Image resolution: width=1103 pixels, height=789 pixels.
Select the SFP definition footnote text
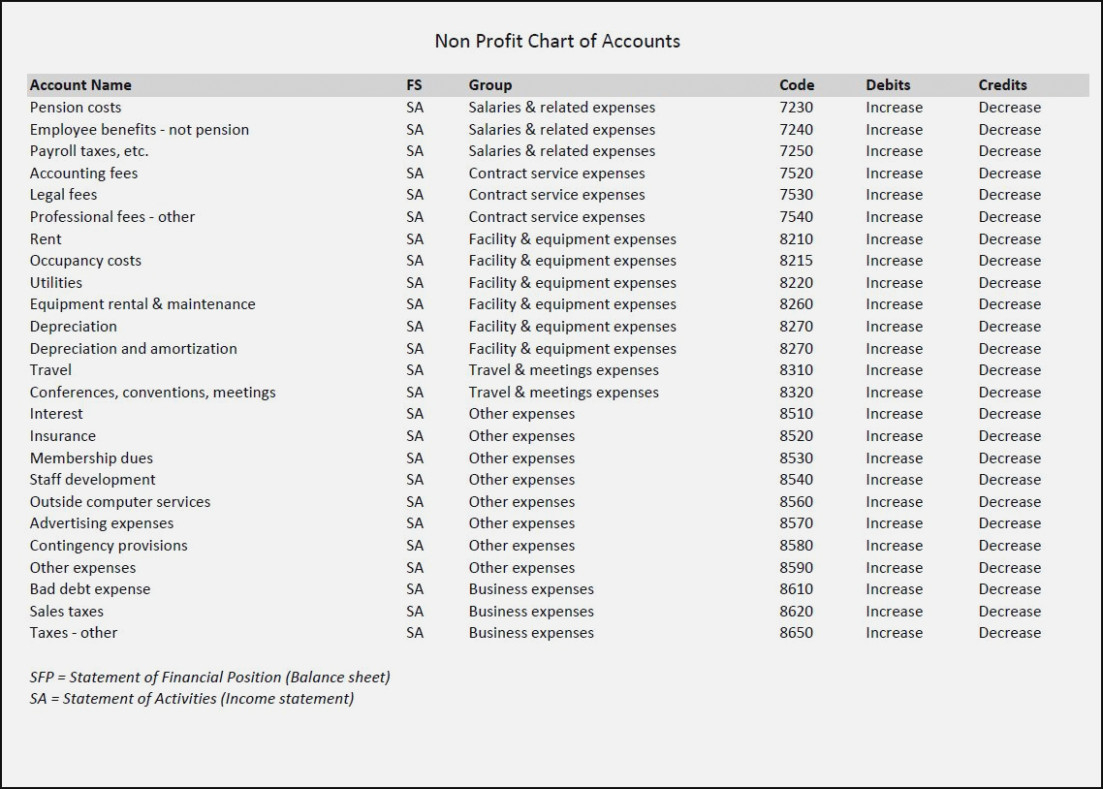coord(210,677)
